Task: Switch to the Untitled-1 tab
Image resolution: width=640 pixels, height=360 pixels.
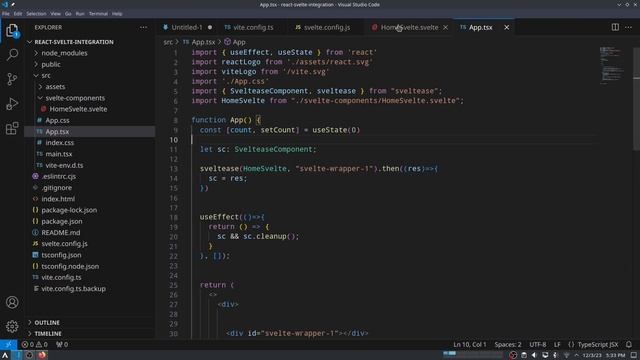Action: pyautogui.click(x=187, y=27)
